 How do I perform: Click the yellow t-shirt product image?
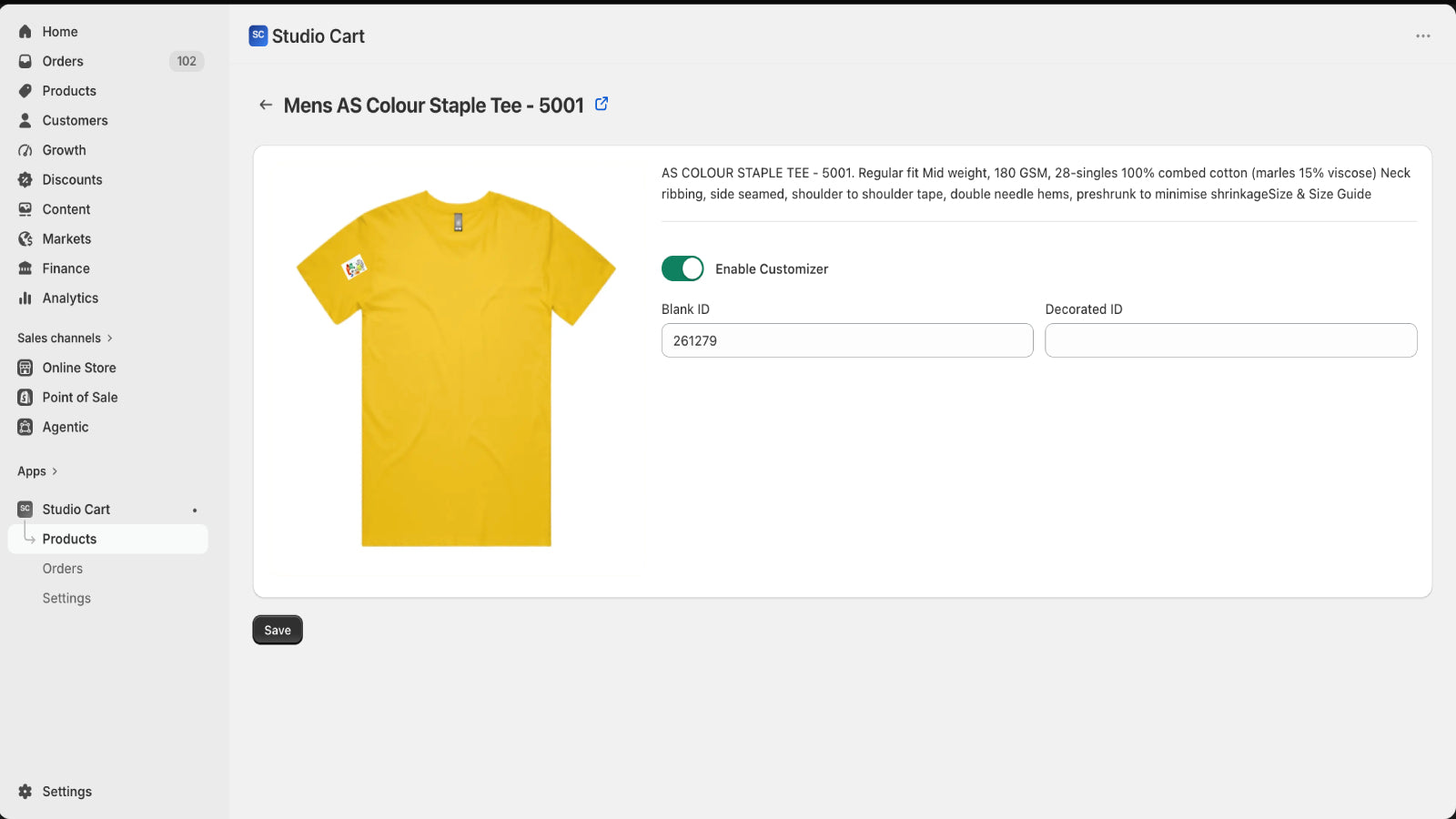point(456,369)
